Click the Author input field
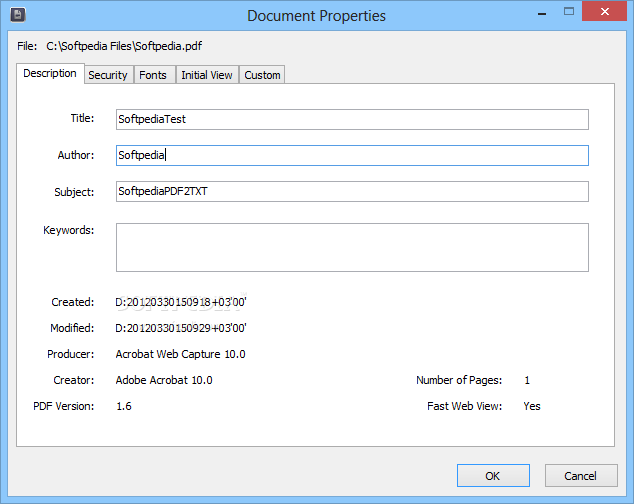Image resolution: width=634 pixels, height=504 pixels. click(x=352, y=155)
